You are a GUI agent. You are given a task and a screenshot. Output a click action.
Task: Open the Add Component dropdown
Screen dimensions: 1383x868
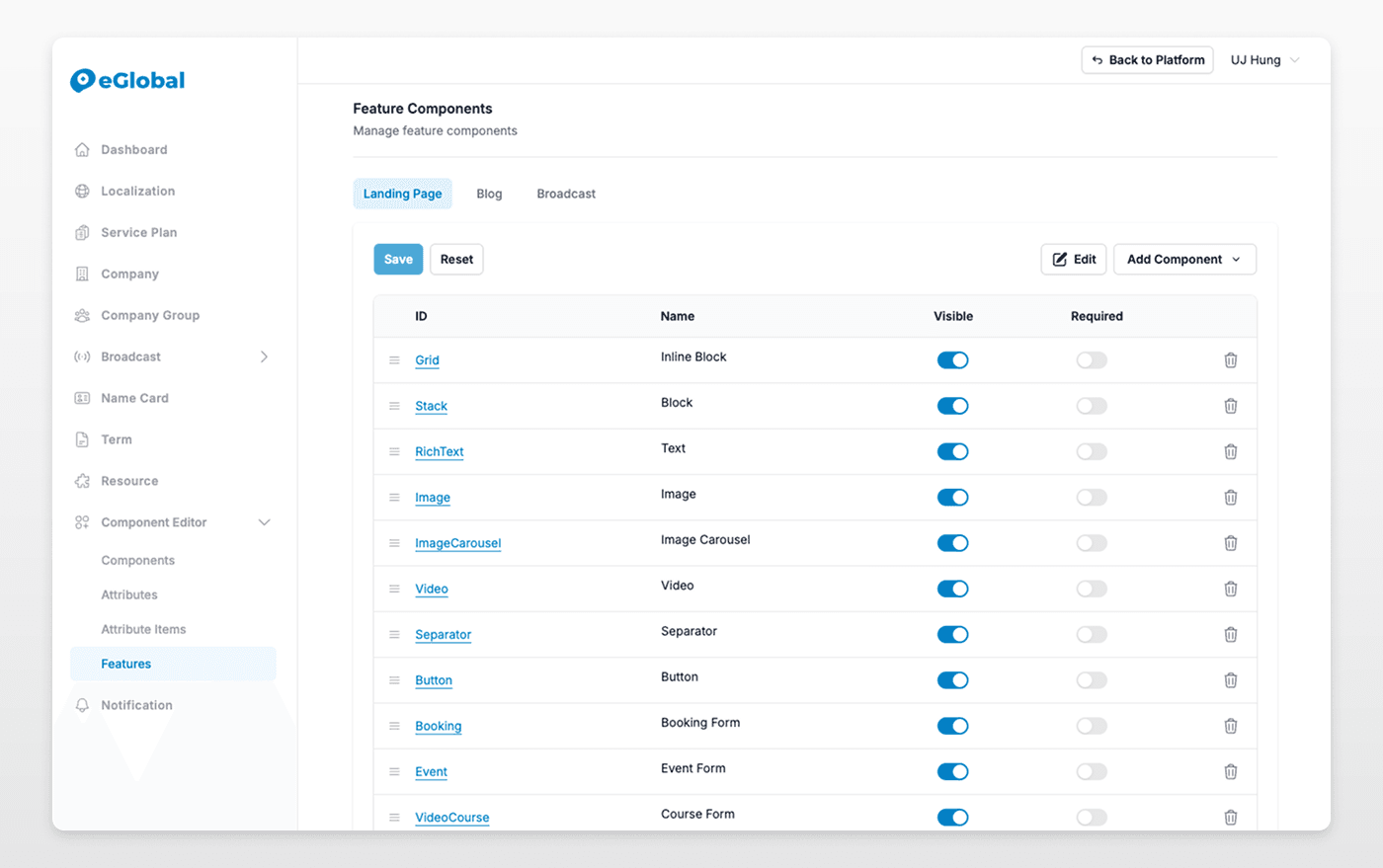click(1183, 260)
